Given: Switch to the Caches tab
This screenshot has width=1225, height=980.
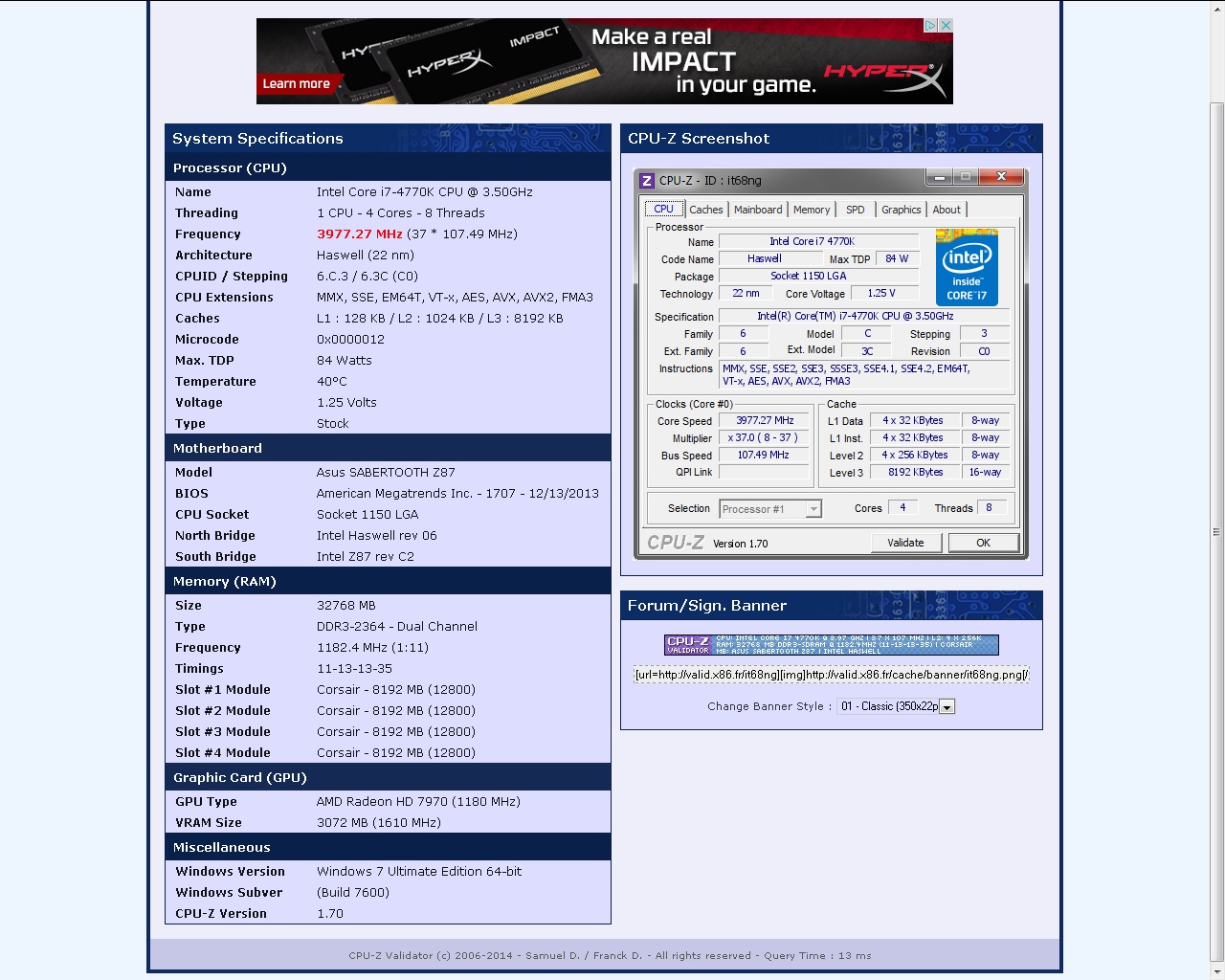Looking at the screenshot, I should coord(706,210).
